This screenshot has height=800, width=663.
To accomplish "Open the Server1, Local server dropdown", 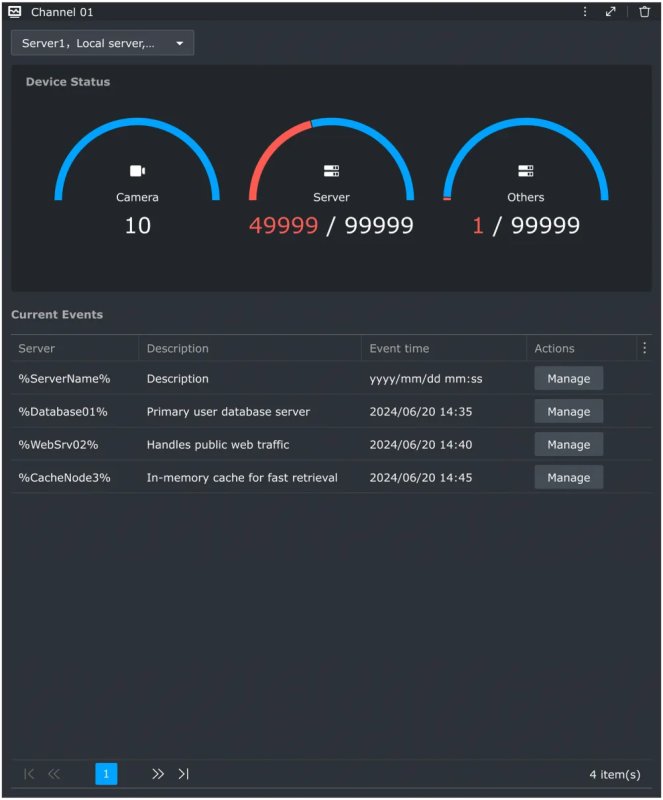I will [x=103, y=43].
